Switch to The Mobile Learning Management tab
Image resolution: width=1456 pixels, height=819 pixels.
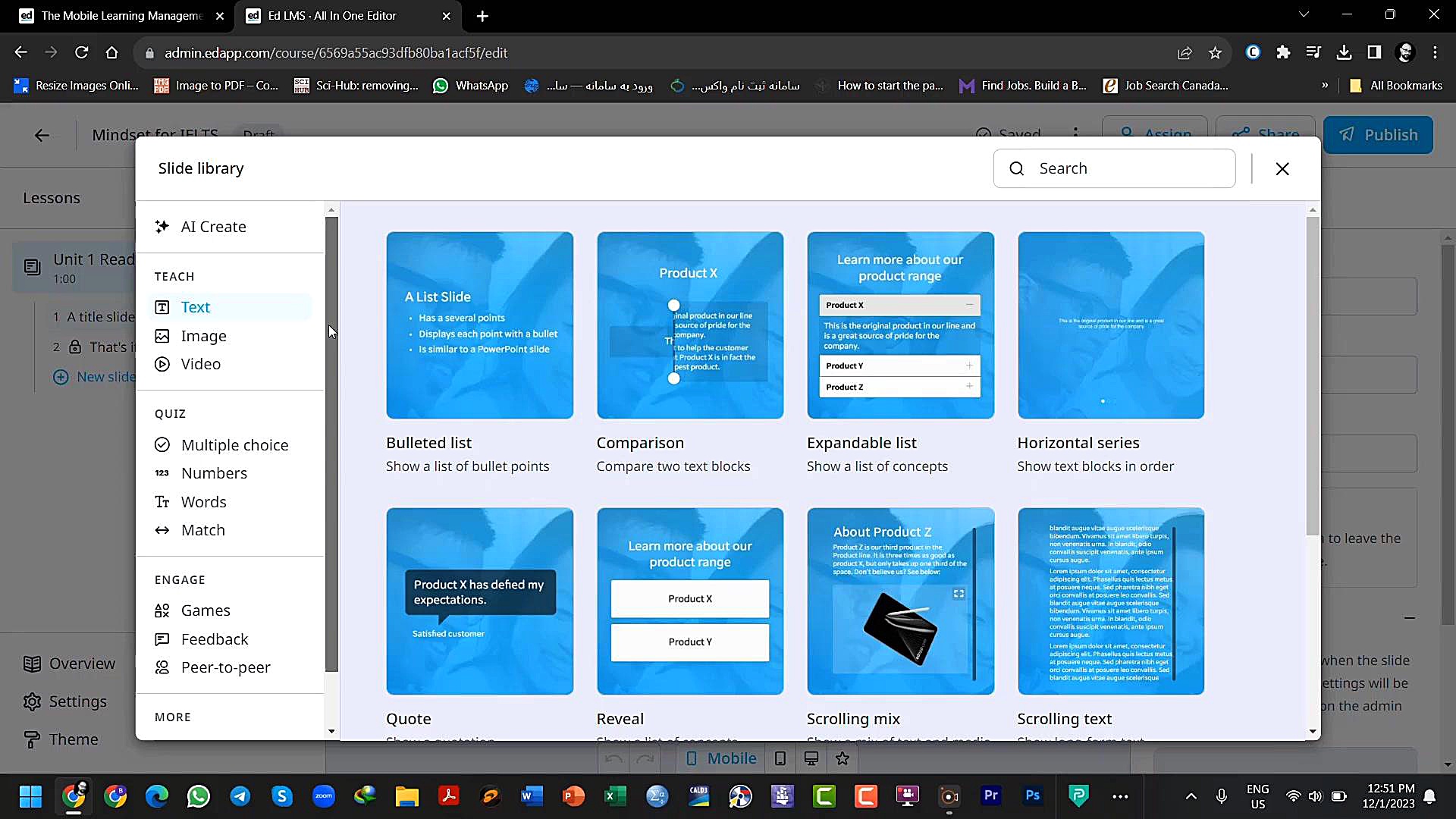coord(121,15)
